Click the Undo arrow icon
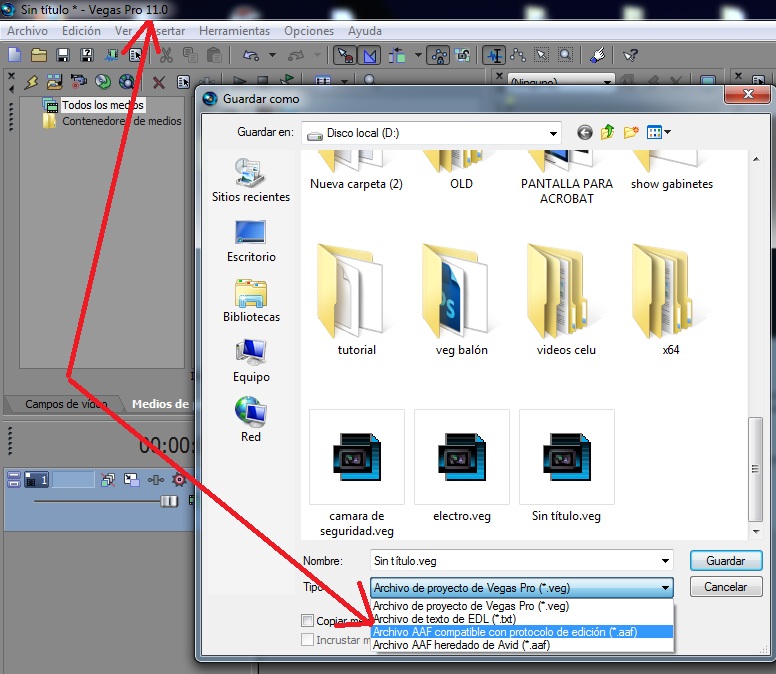This screenshot has width=776, height=674. (x=251, y=55)
